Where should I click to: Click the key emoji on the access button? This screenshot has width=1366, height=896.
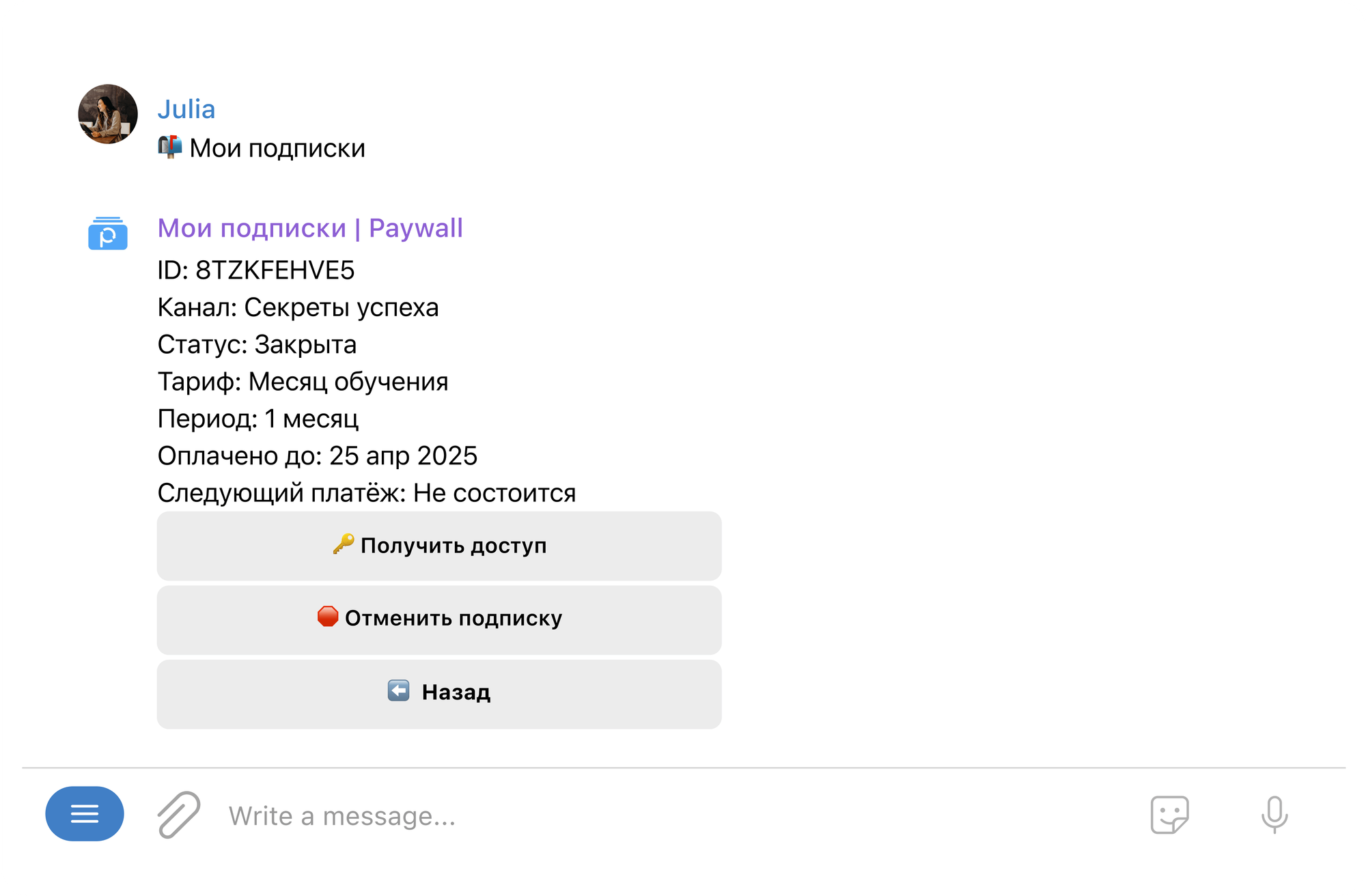click(344, 544)
